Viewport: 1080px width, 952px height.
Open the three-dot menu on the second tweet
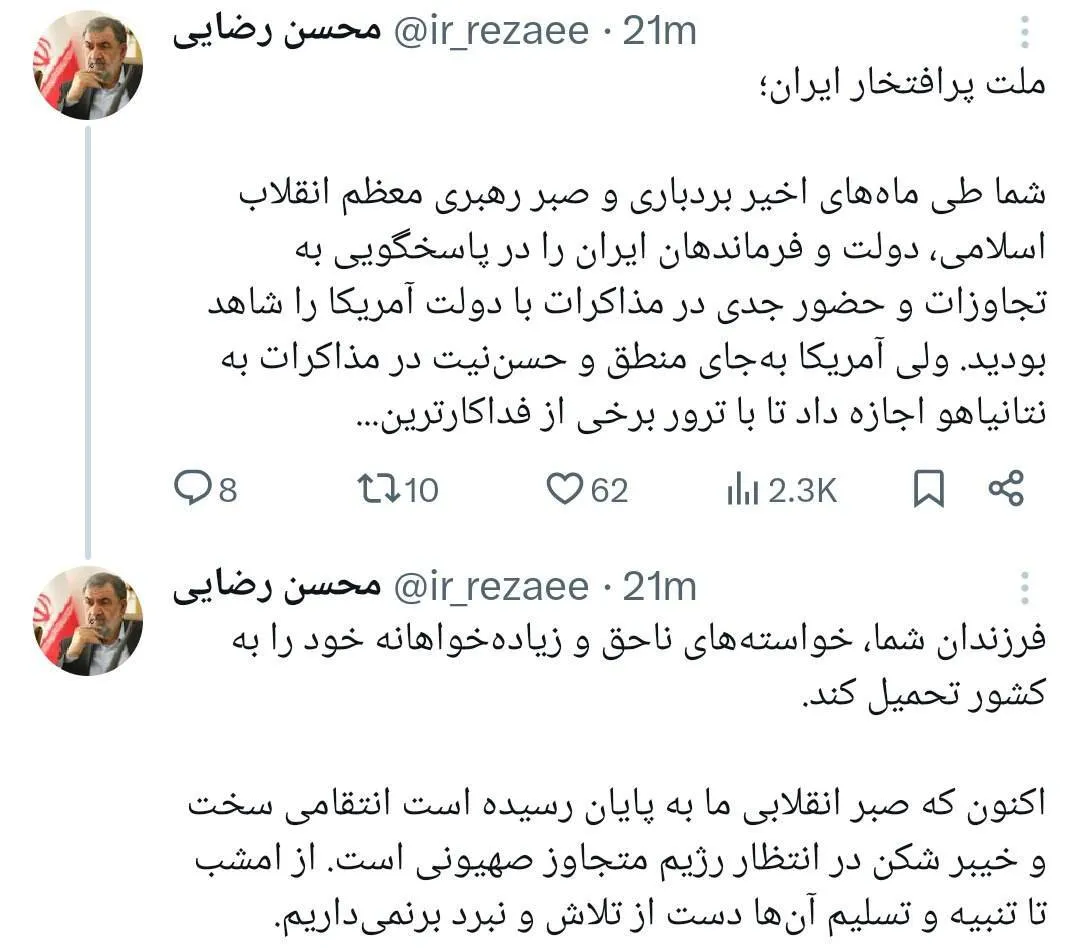[1023, 588]
